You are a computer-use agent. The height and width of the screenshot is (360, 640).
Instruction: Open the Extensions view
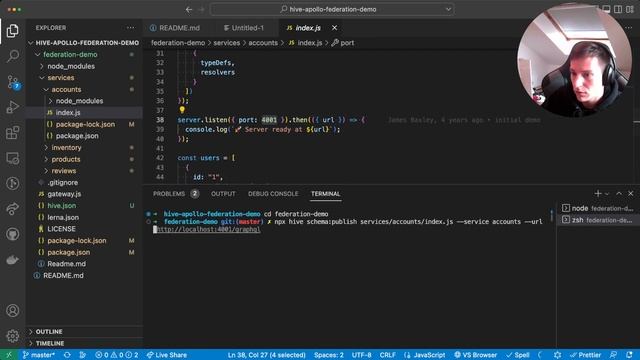pyautogui.click(x=13, y=133)
